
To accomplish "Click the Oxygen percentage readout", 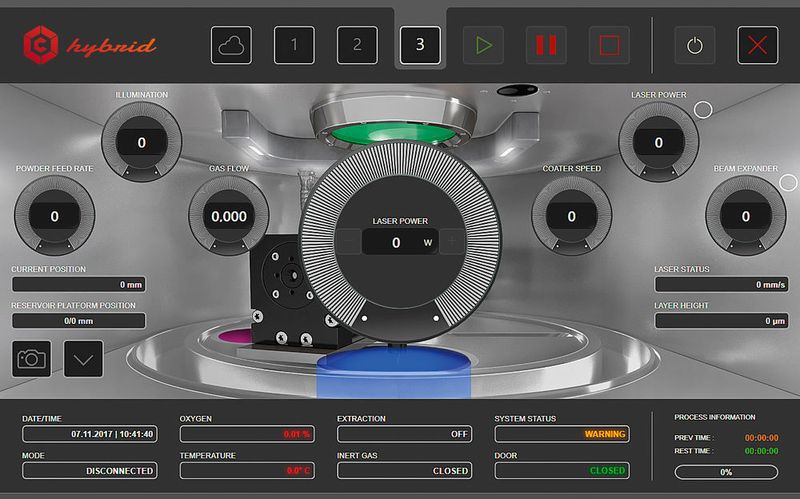I will pos(247,434).
